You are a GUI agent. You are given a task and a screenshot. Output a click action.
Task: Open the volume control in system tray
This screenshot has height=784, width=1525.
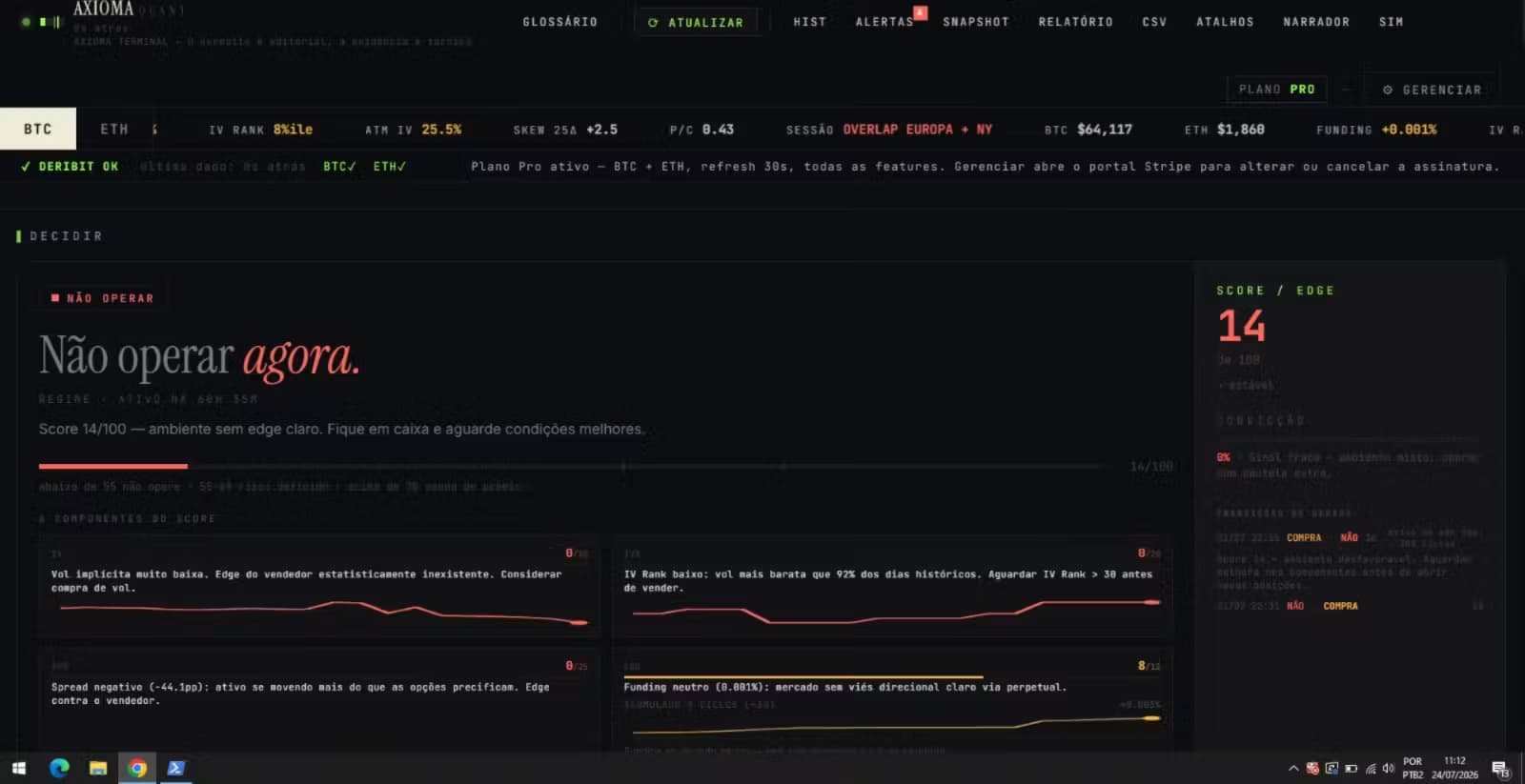pyautogui.click(x=1389, y=768)
